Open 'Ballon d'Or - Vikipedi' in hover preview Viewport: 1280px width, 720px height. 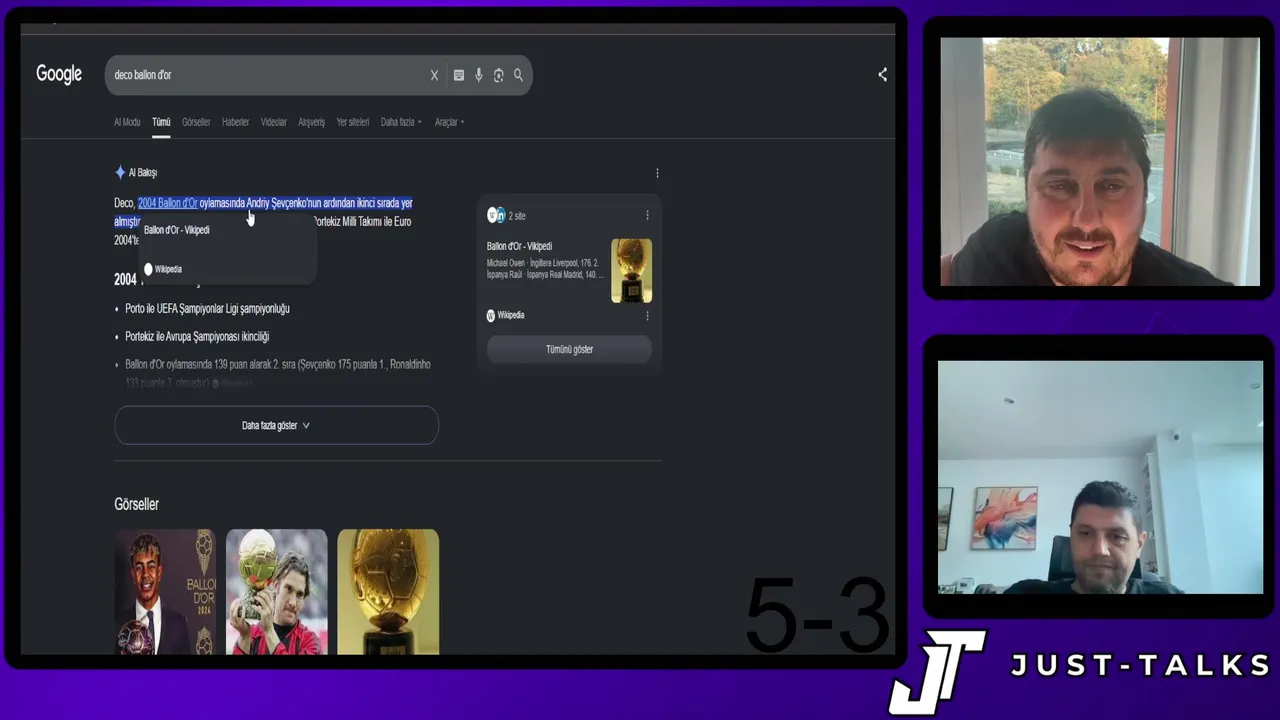click(177, 230)
